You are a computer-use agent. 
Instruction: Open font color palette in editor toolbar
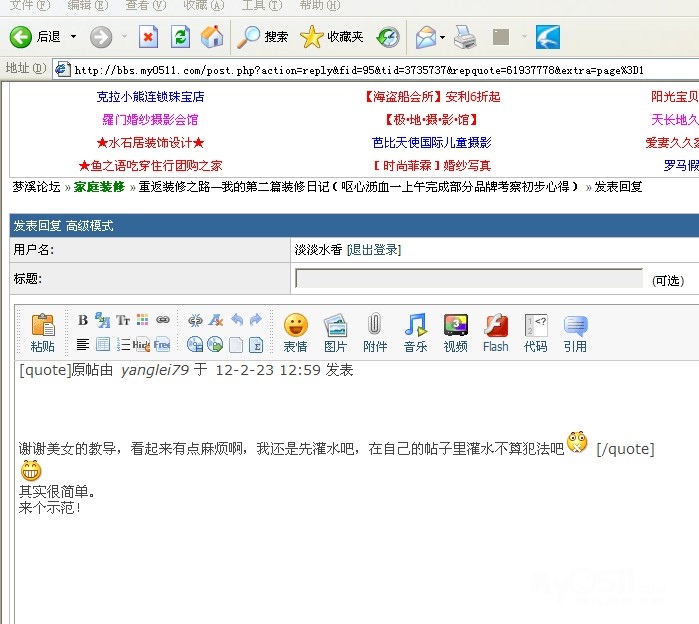pos(142,320)
